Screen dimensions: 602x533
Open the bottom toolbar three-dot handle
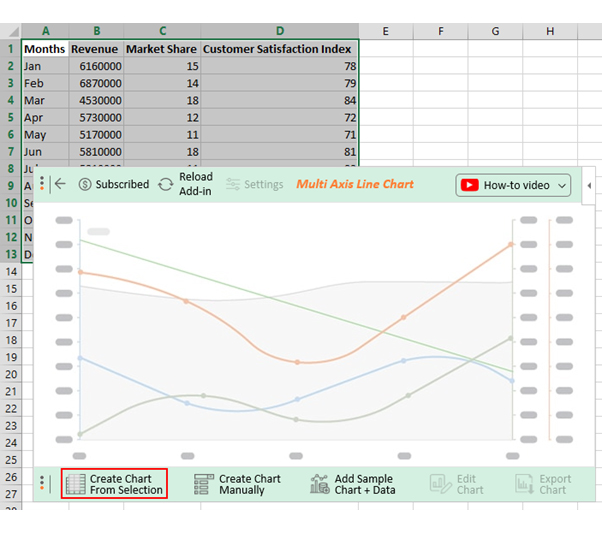(42, 483)
